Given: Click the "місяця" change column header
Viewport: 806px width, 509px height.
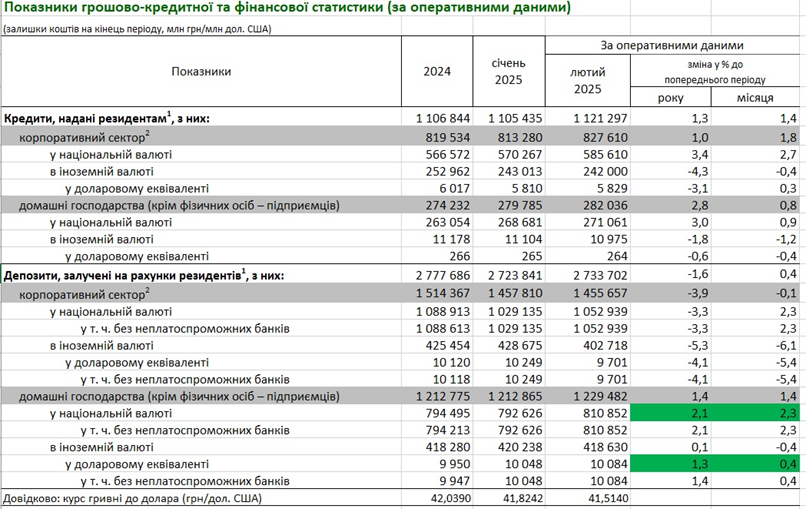Looking at the screenshot, I should point(755,97).
